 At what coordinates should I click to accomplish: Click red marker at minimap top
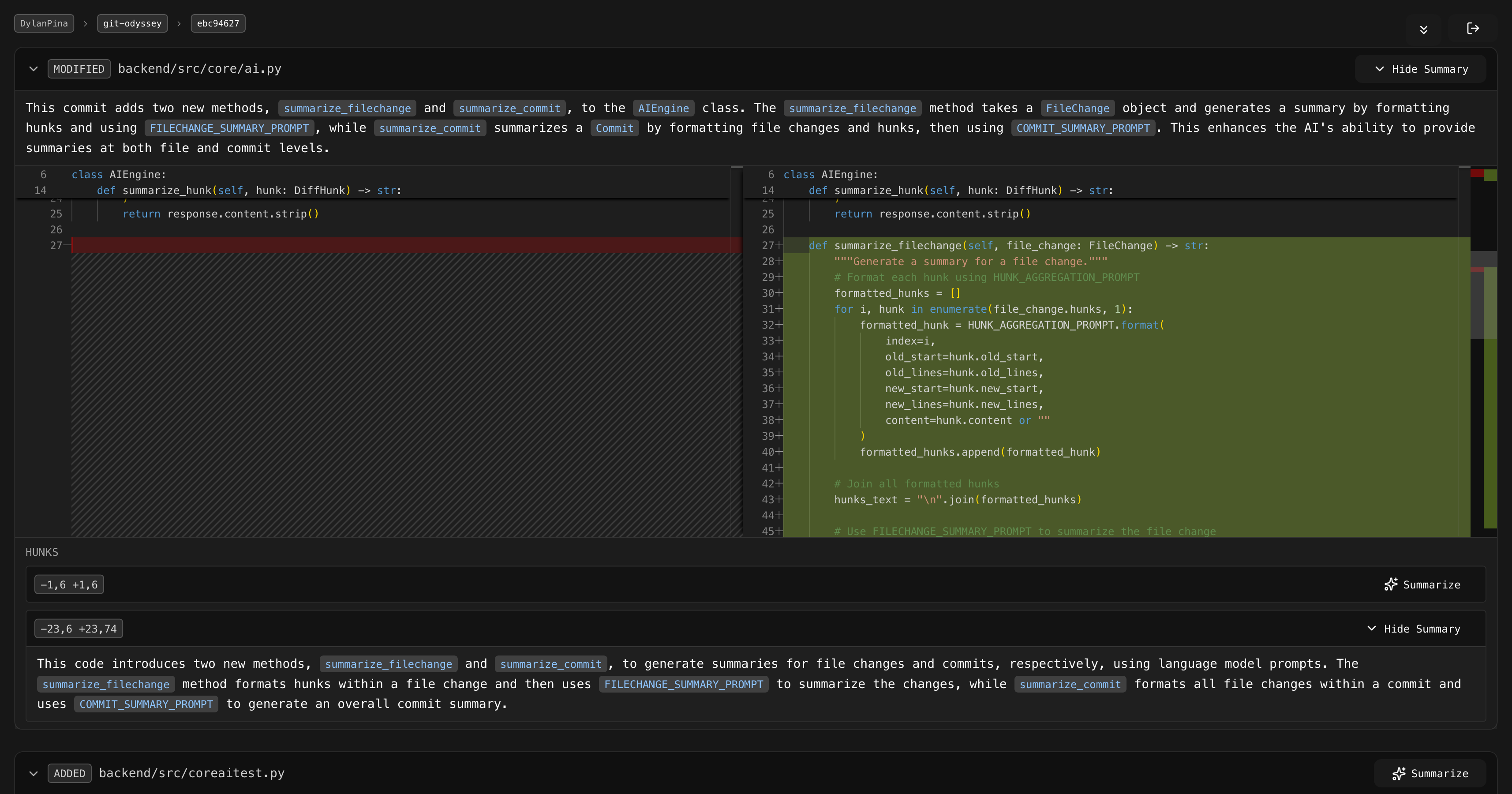pos(1476,173)
